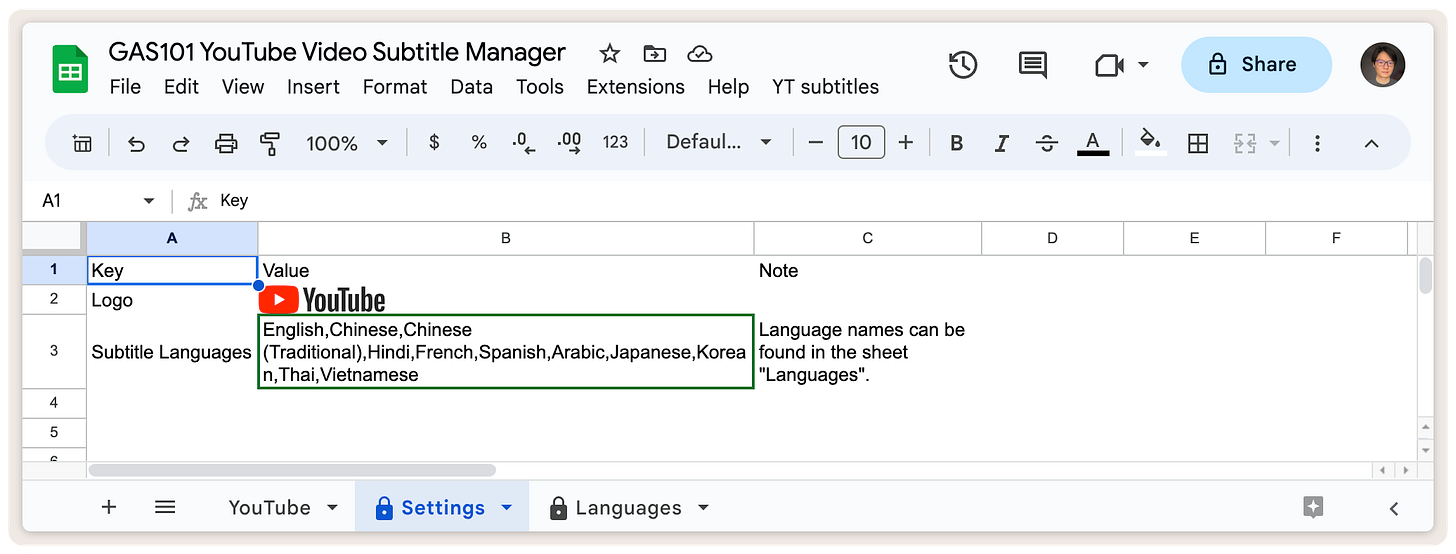Open the name box dropdown
1456x554 pixels.
[x=149, y=201]
